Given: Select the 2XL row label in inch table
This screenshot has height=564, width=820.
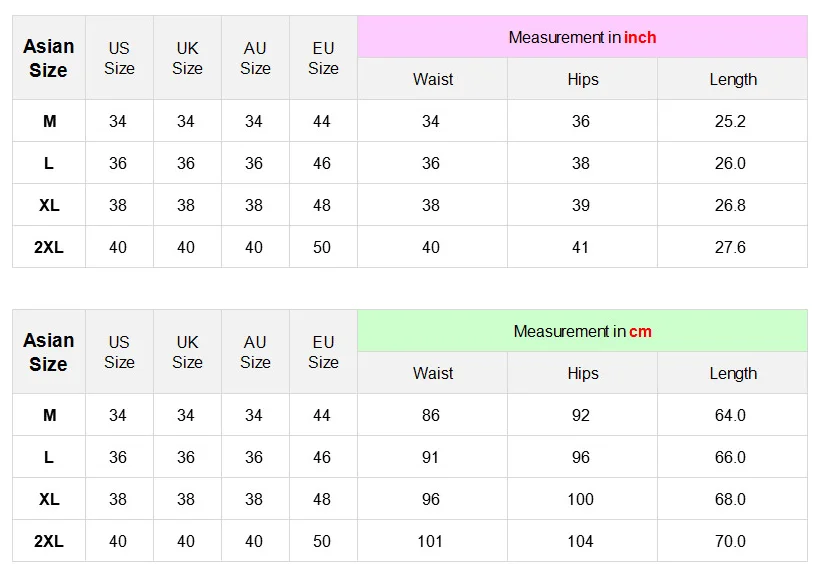Looking at the screenshot, I should (x=49, y=247).
